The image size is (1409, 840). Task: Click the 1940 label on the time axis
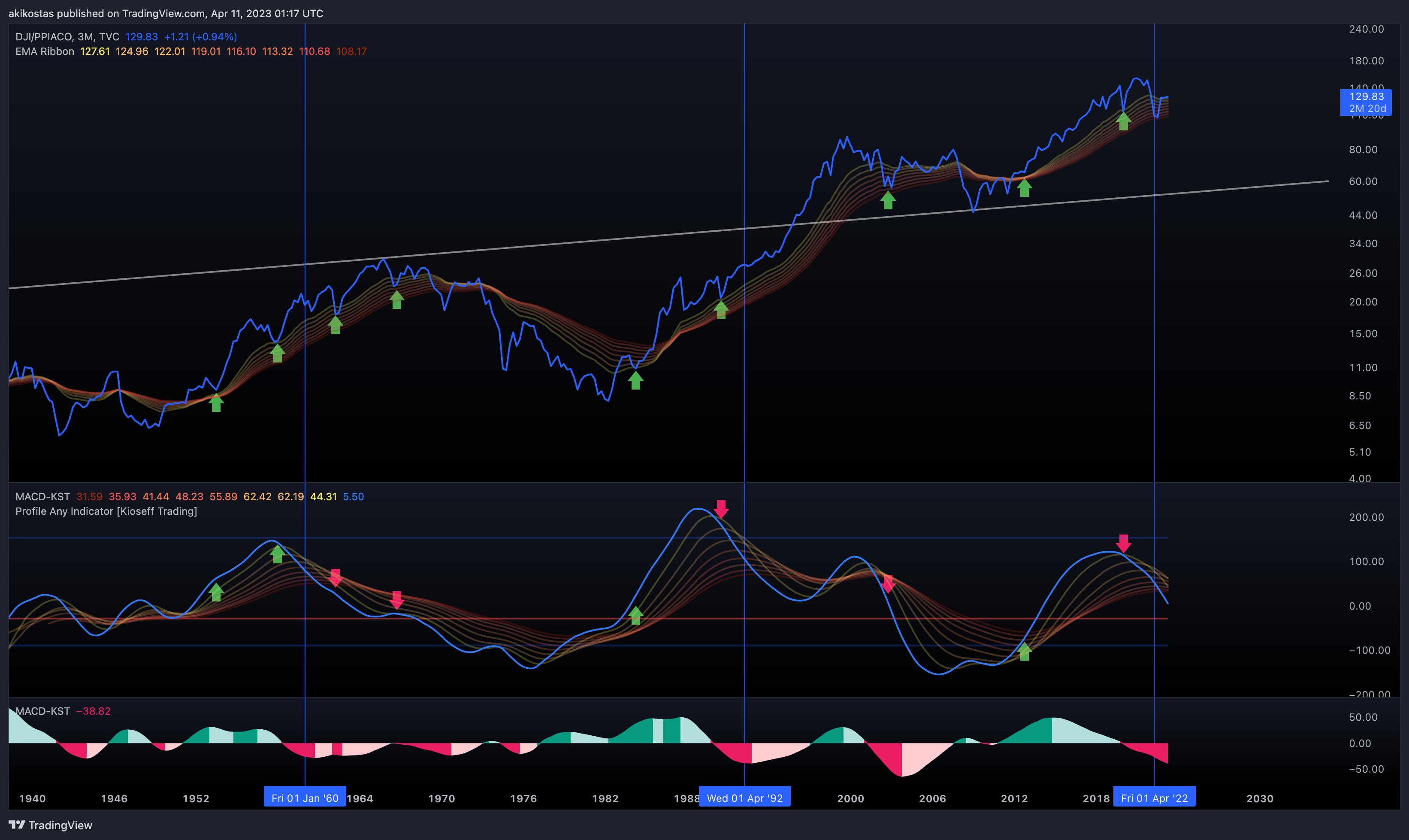point(32,798)
